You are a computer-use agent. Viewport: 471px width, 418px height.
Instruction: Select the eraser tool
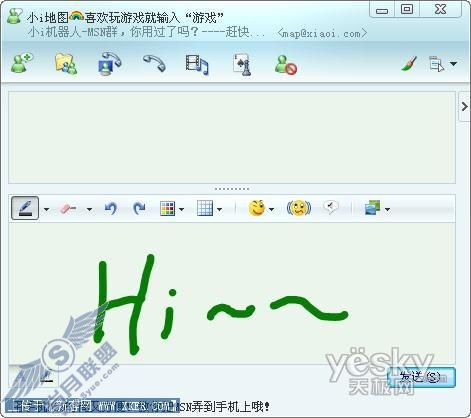point(68,209)
